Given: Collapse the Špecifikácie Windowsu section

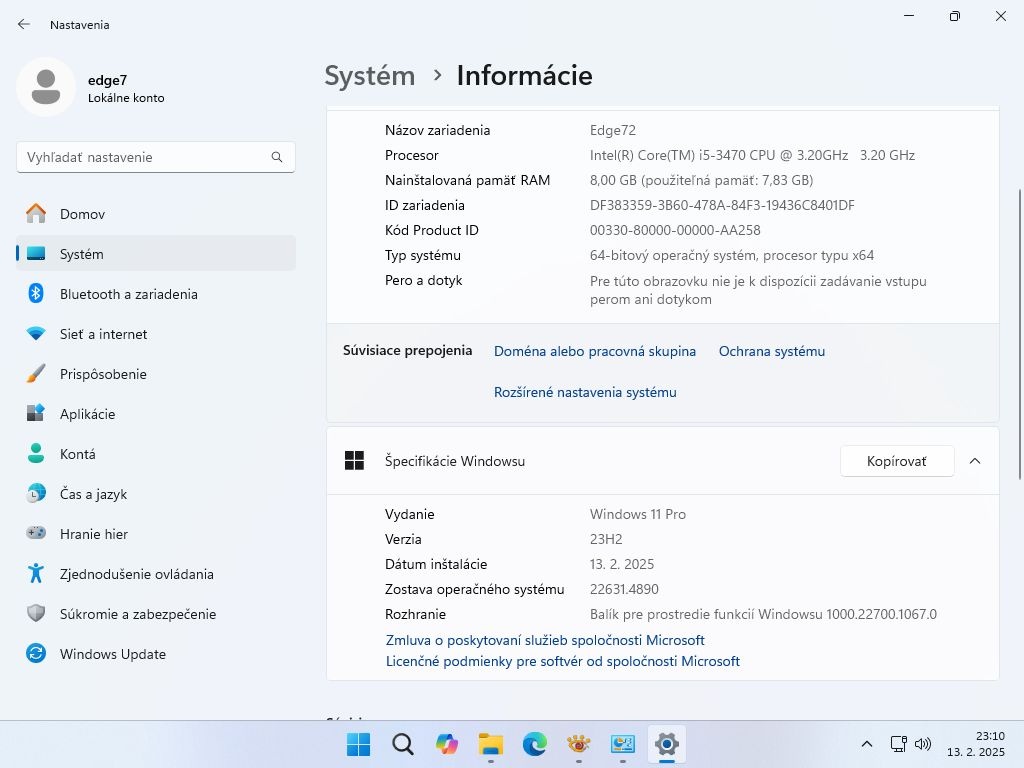Looking at the screenshot, I should click(975, 461).
